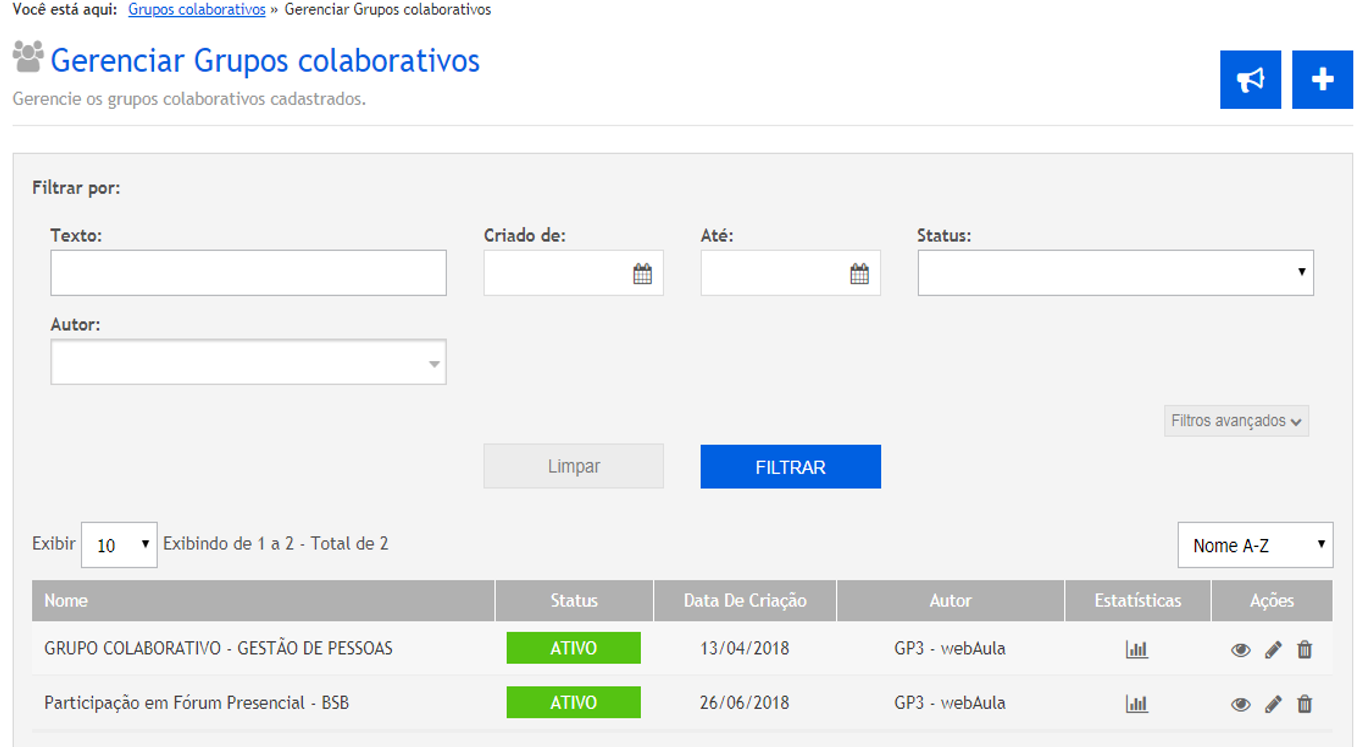Screen dimensions: 1362x747
Task: Click the plus icon to add group
Action: (1322, 80)
